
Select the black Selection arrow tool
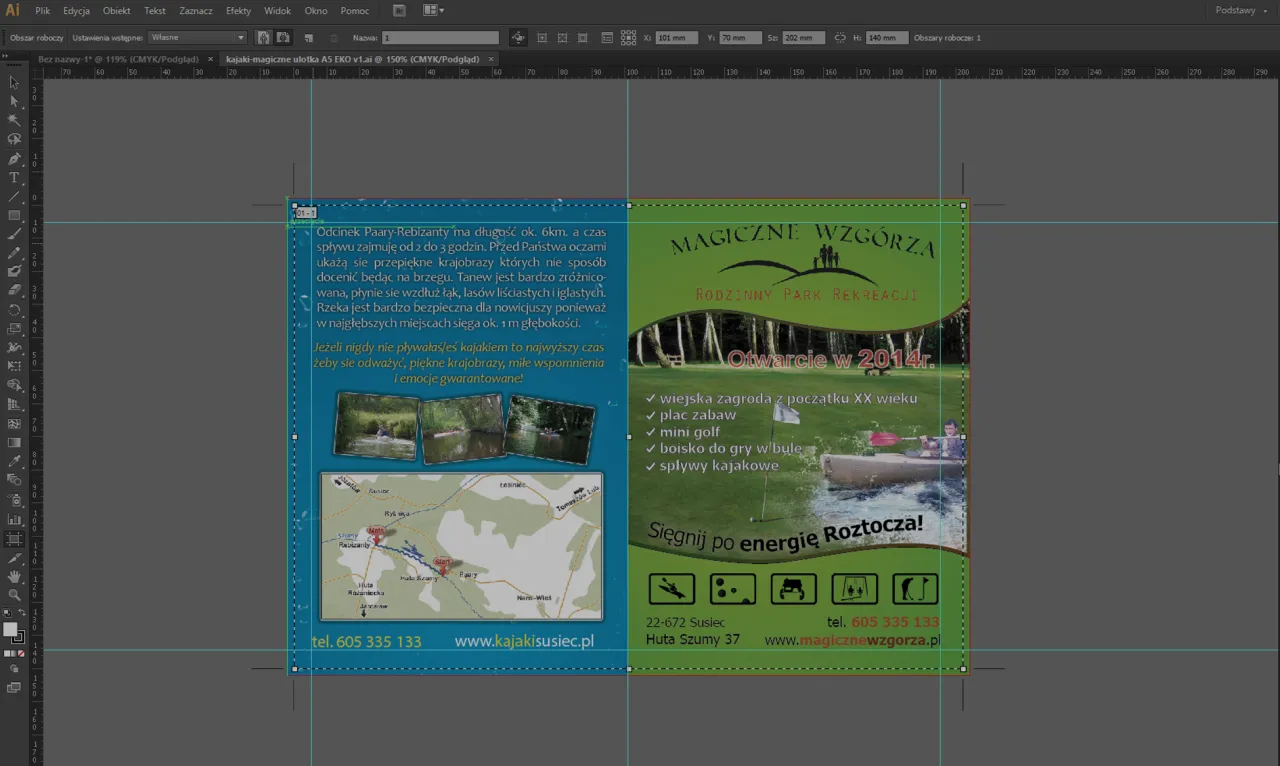coord(14,83)
